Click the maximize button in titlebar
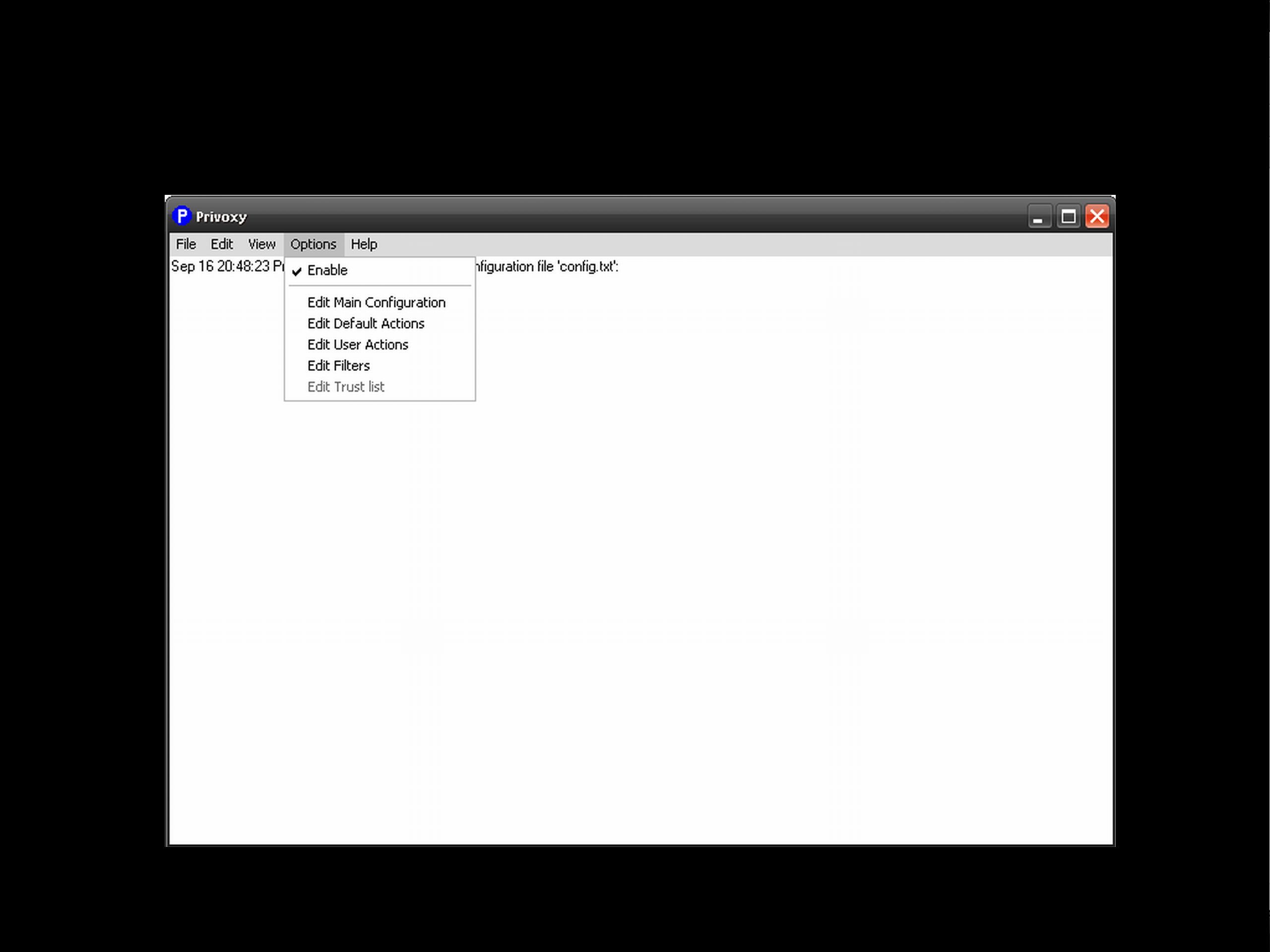Screen dimensions: 1270x952 tap(1067, 217)
